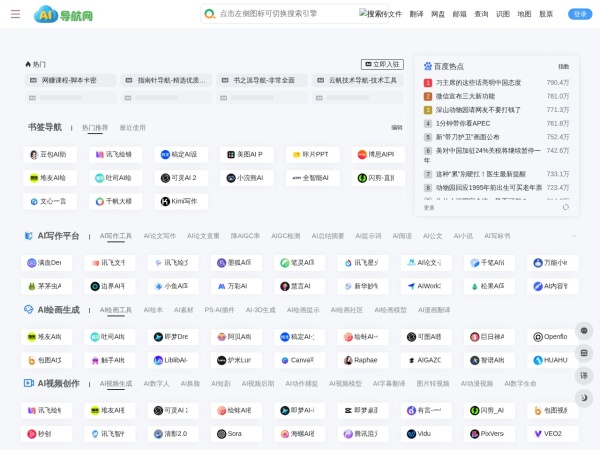Click the 立即入驻 button
This screenshot has width=600, height=450.
coord(382,64)
